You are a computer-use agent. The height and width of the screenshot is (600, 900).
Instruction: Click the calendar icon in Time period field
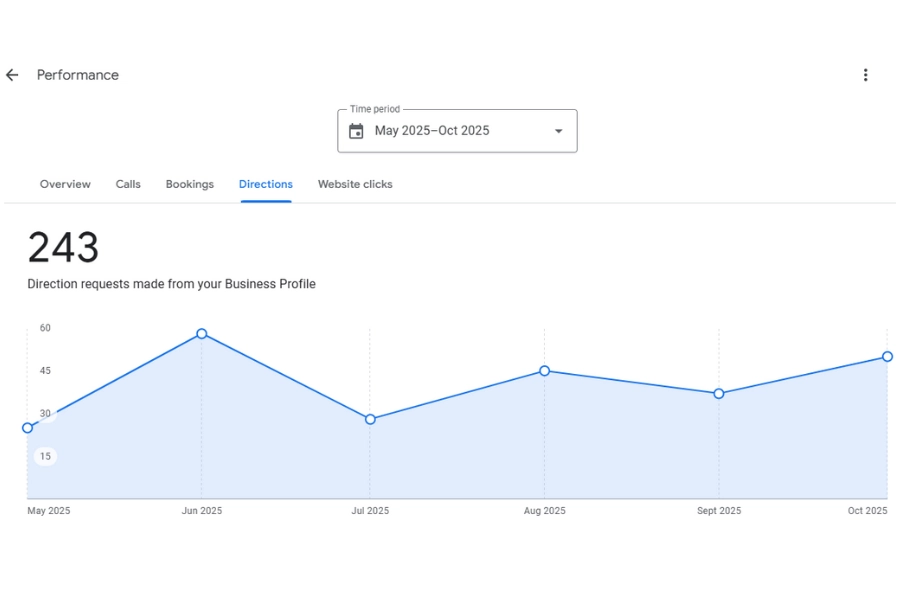pos(357,130)
